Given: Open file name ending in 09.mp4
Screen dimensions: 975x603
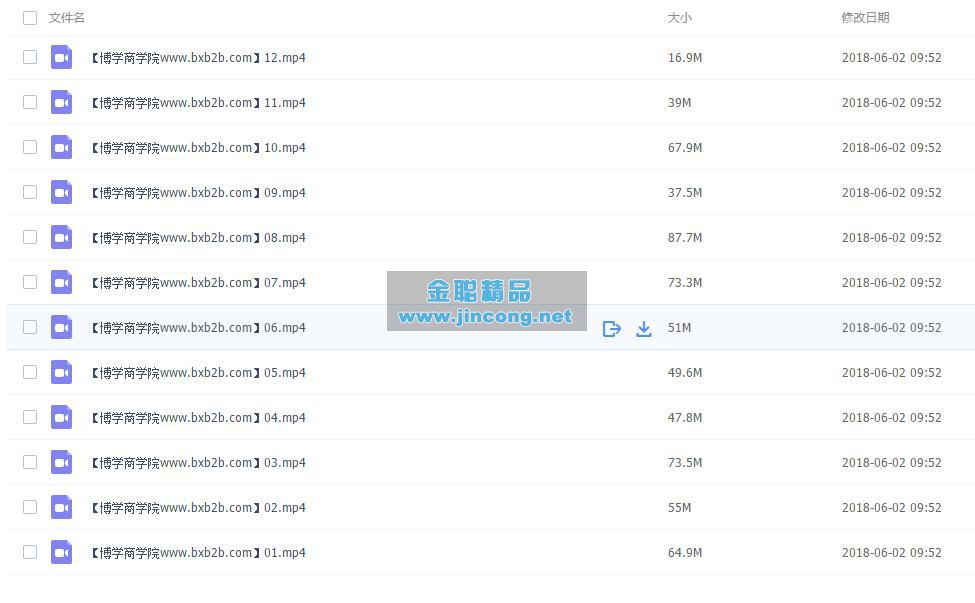Looking at the screenshot, I should (x=198, y=193).
